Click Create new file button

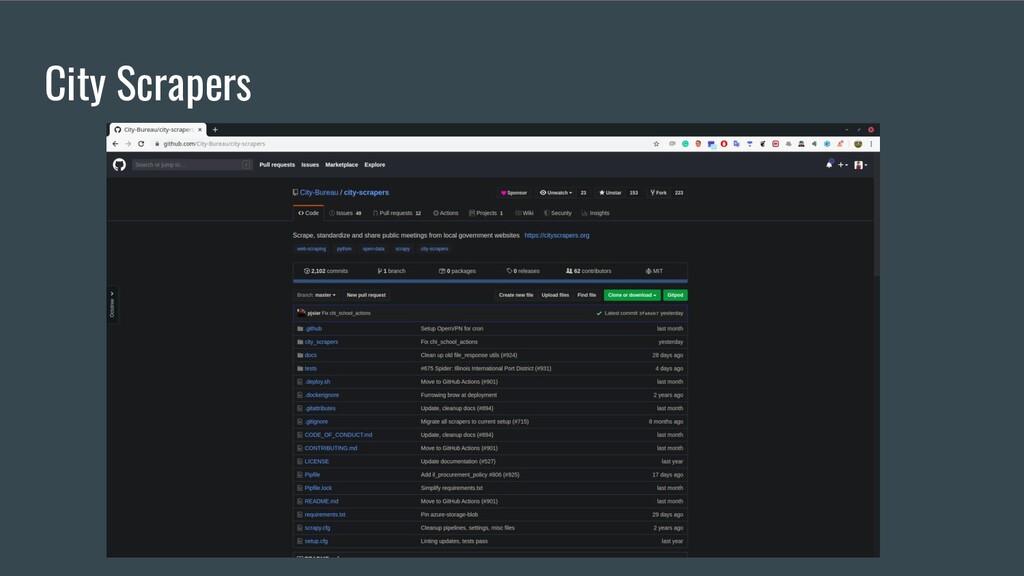[516, 295]
